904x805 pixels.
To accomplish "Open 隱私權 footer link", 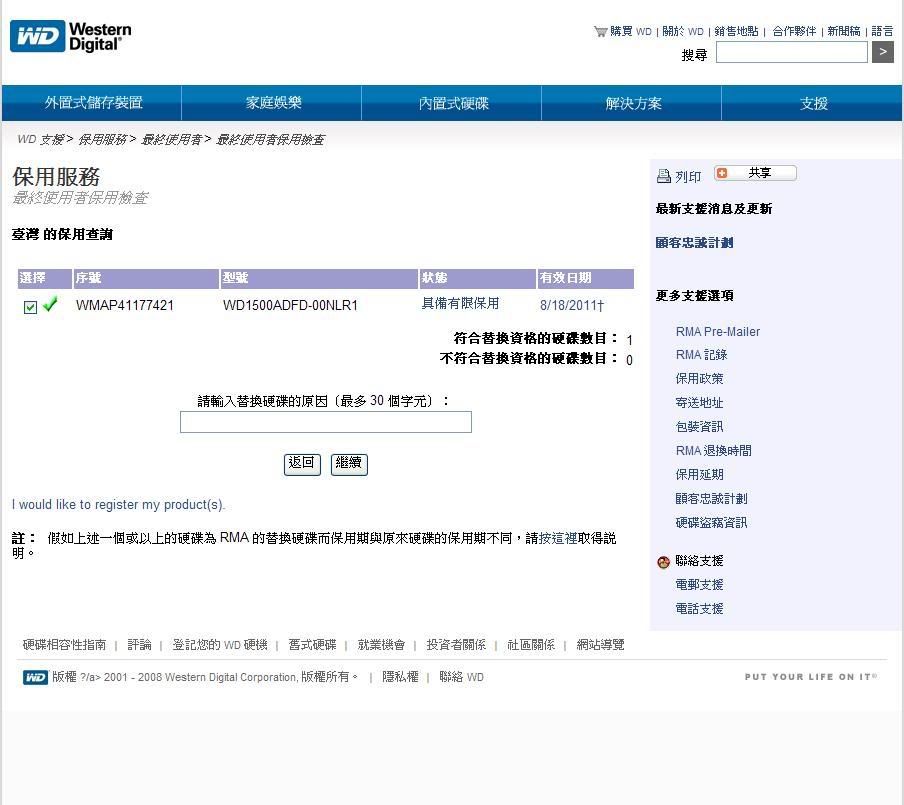I will click(x=400, y=677).
